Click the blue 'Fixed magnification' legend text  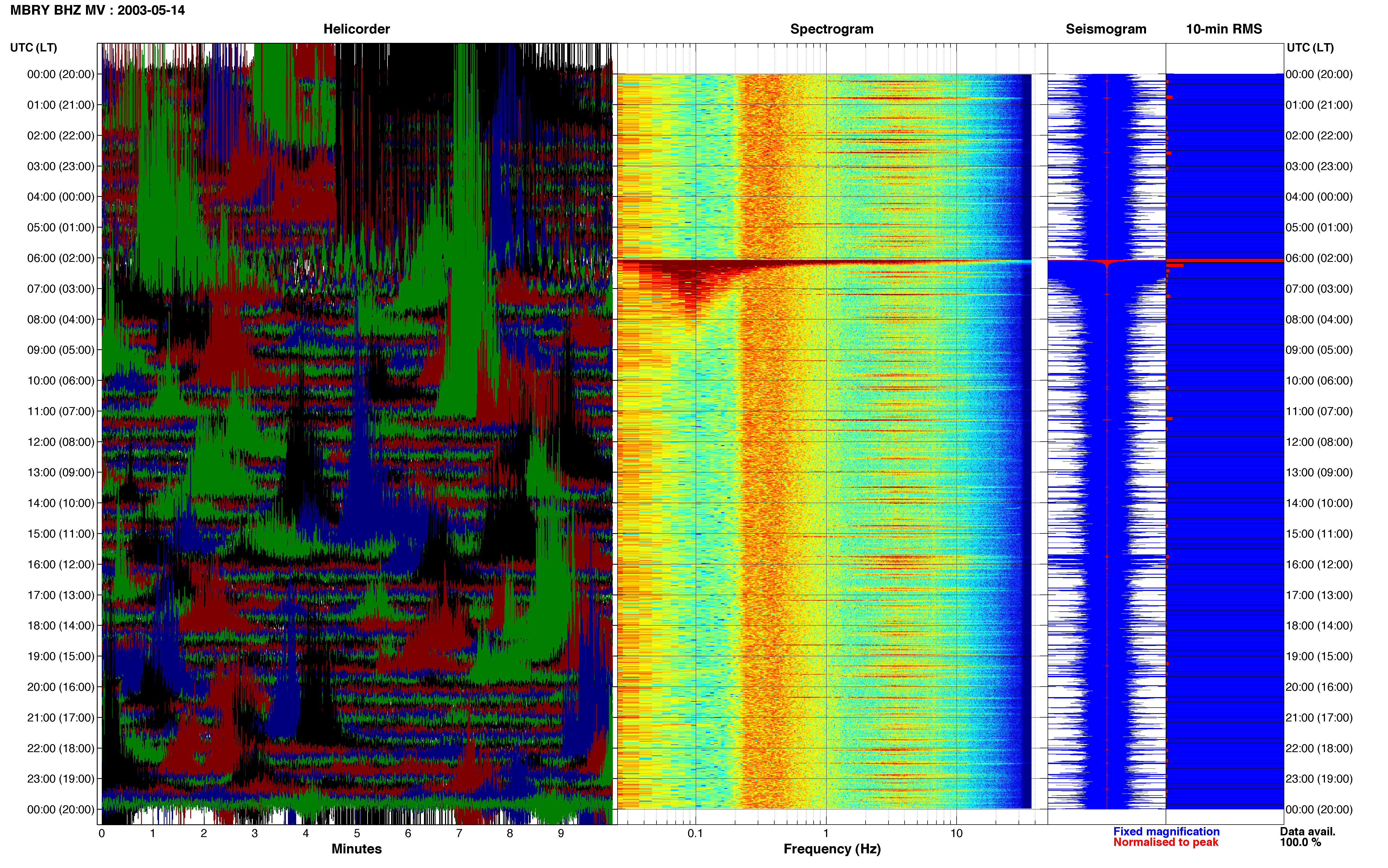[x=1166, y=832]
